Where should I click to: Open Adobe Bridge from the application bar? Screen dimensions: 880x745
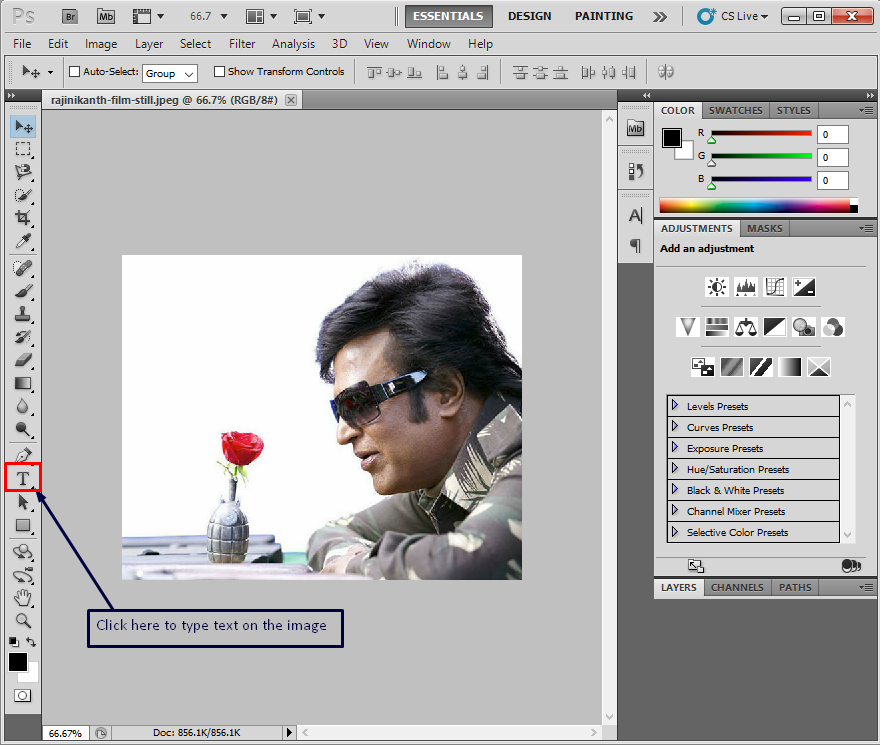point(69,16)
